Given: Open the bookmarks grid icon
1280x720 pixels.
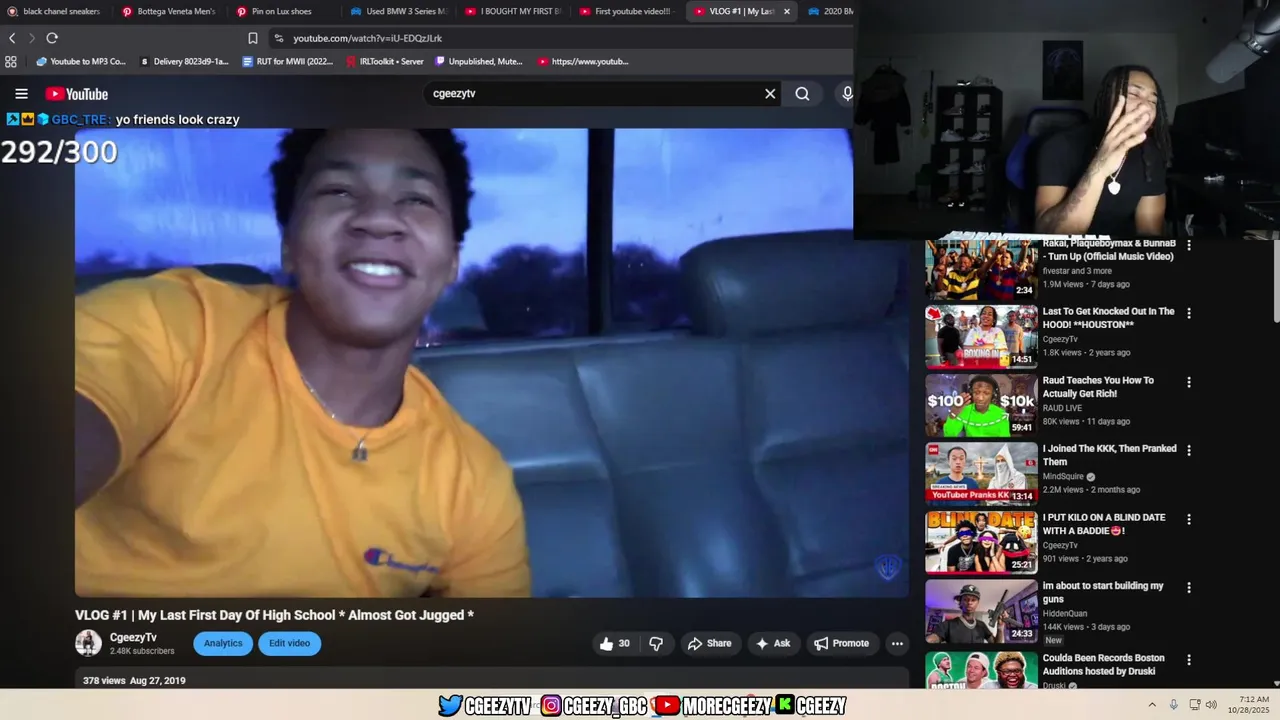Looking at the screenshot, I should [x=11, y=61].
